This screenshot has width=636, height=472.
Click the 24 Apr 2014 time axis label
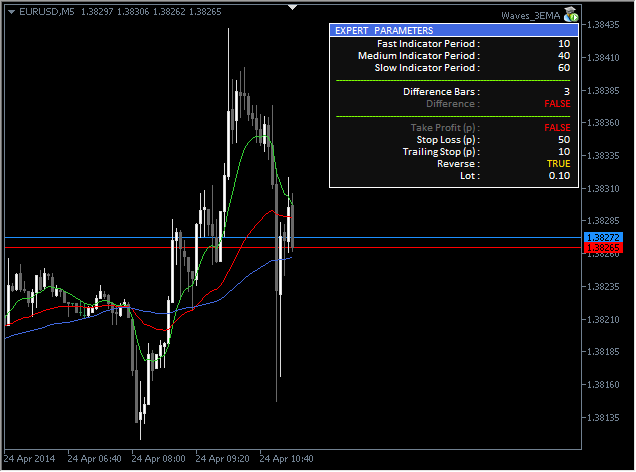pyautogui.click(x=29, y=459)
